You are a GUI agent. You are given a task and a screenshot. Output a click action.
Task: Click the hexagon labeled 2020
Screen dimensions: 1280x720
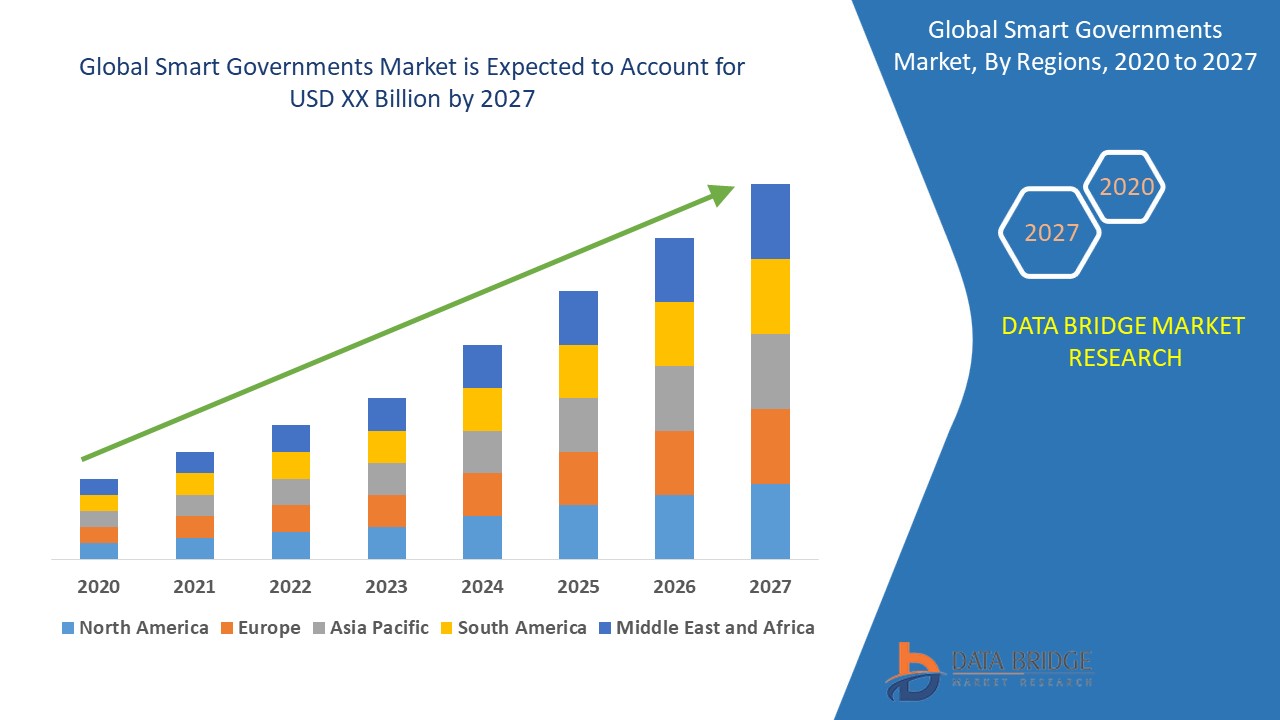point(1126,187)
